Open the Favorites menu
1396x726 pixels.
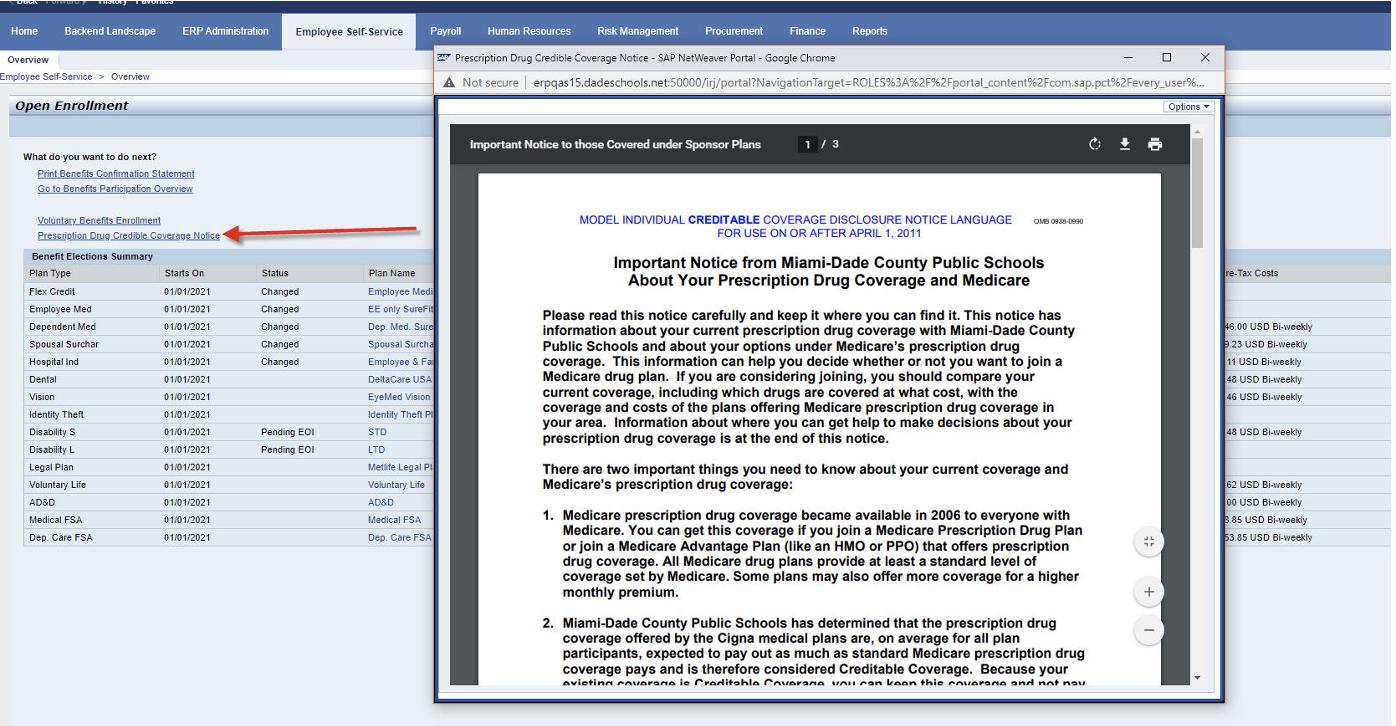(x=155, y=2)
